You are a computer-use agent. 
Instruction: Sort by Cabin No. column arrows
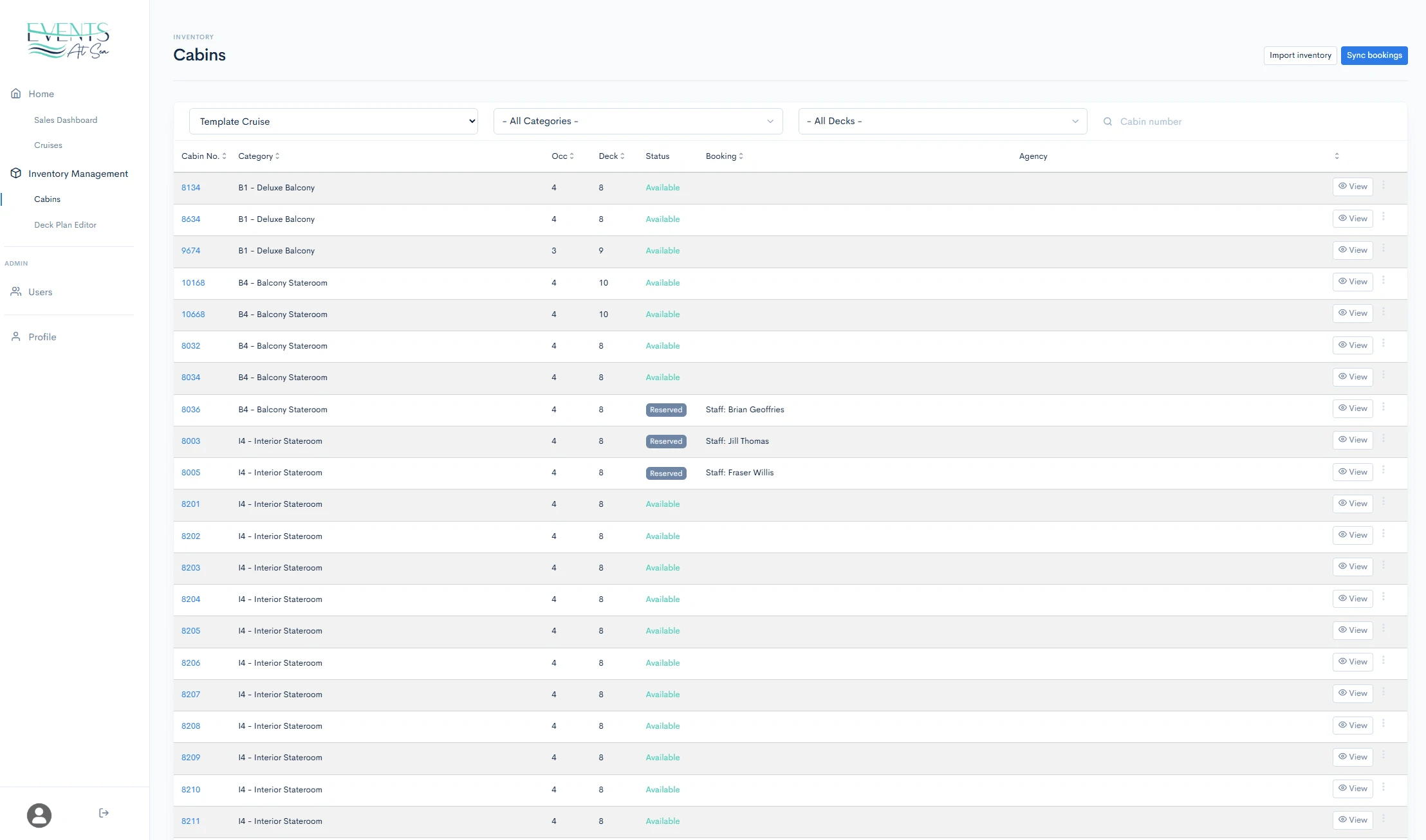224,156
